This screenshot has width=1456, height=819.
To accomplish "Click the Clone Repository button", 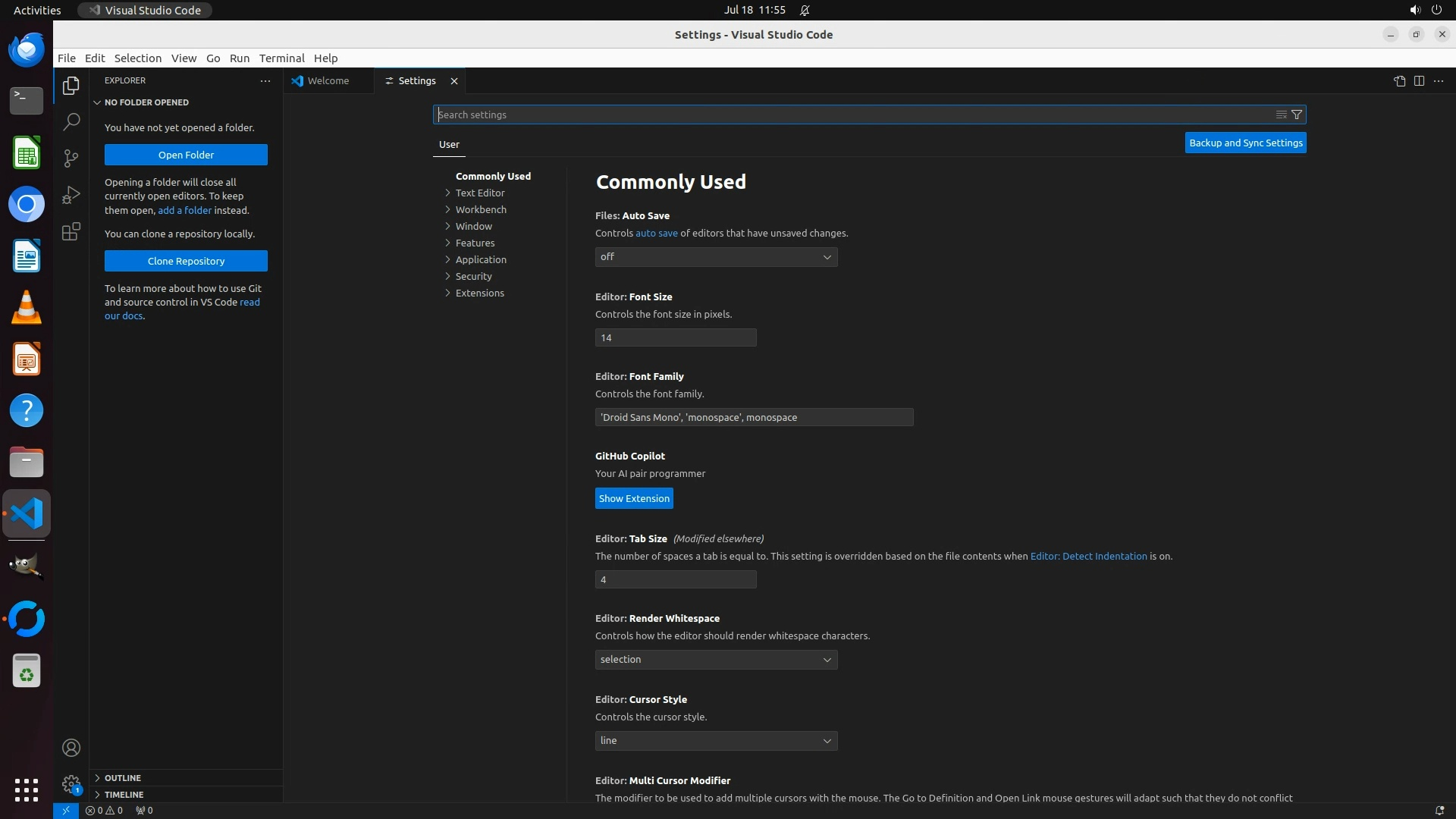I will (x=186, y=261).
